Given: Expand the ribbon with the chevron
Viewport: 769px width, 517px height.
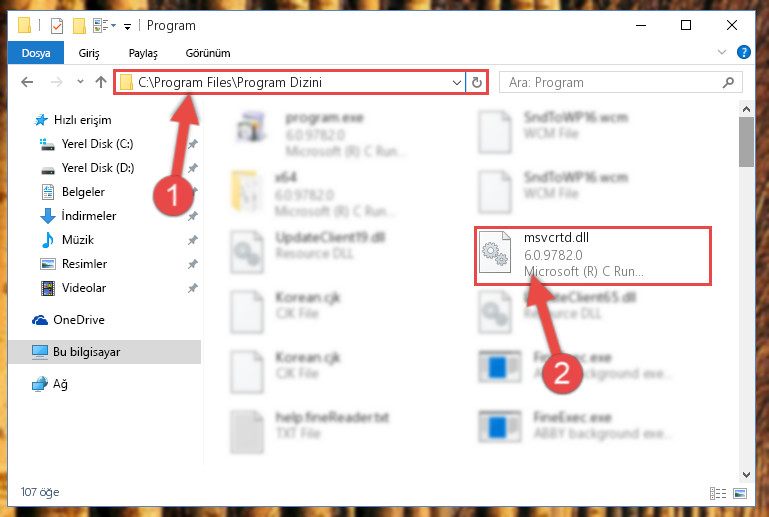Looking at the screenshot, I should pos(721,52).
